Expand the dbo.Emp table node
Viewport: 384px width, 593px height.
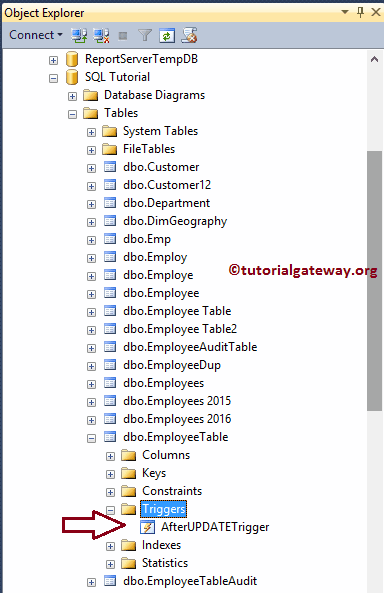click(91, 241)
